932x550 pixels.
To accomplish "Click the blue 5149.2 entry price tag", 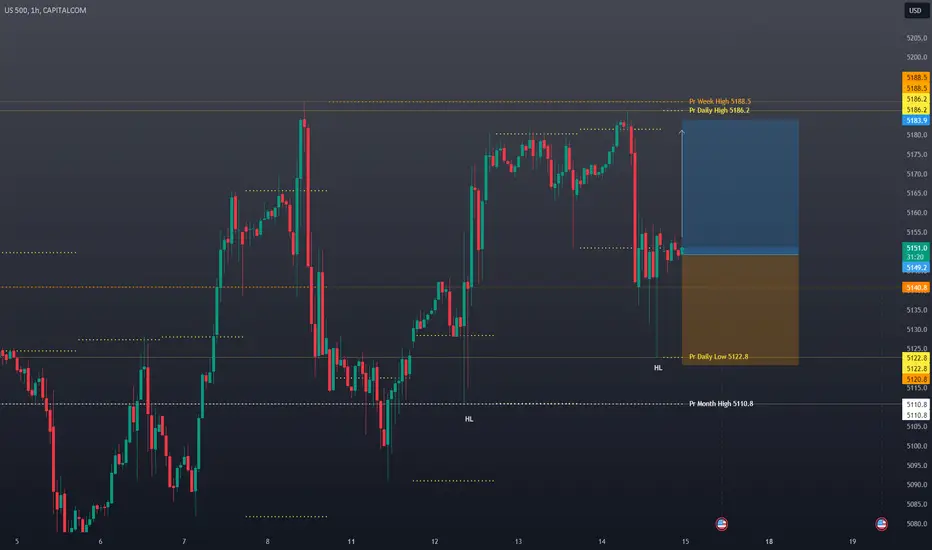I will point(916,268).
